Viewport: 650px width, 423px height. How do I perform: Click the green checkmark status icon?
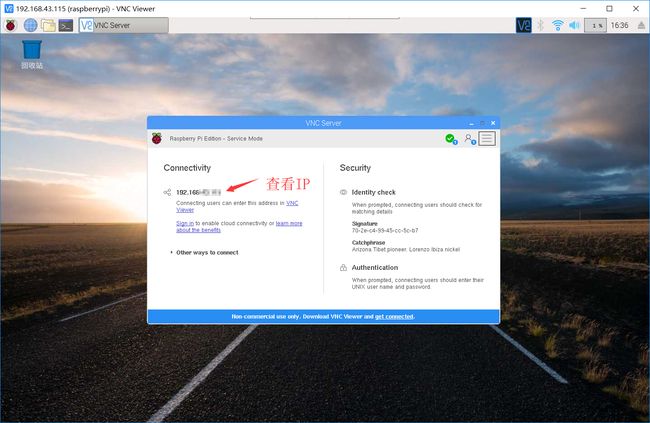pyautogui.click(x=450, y=139)
